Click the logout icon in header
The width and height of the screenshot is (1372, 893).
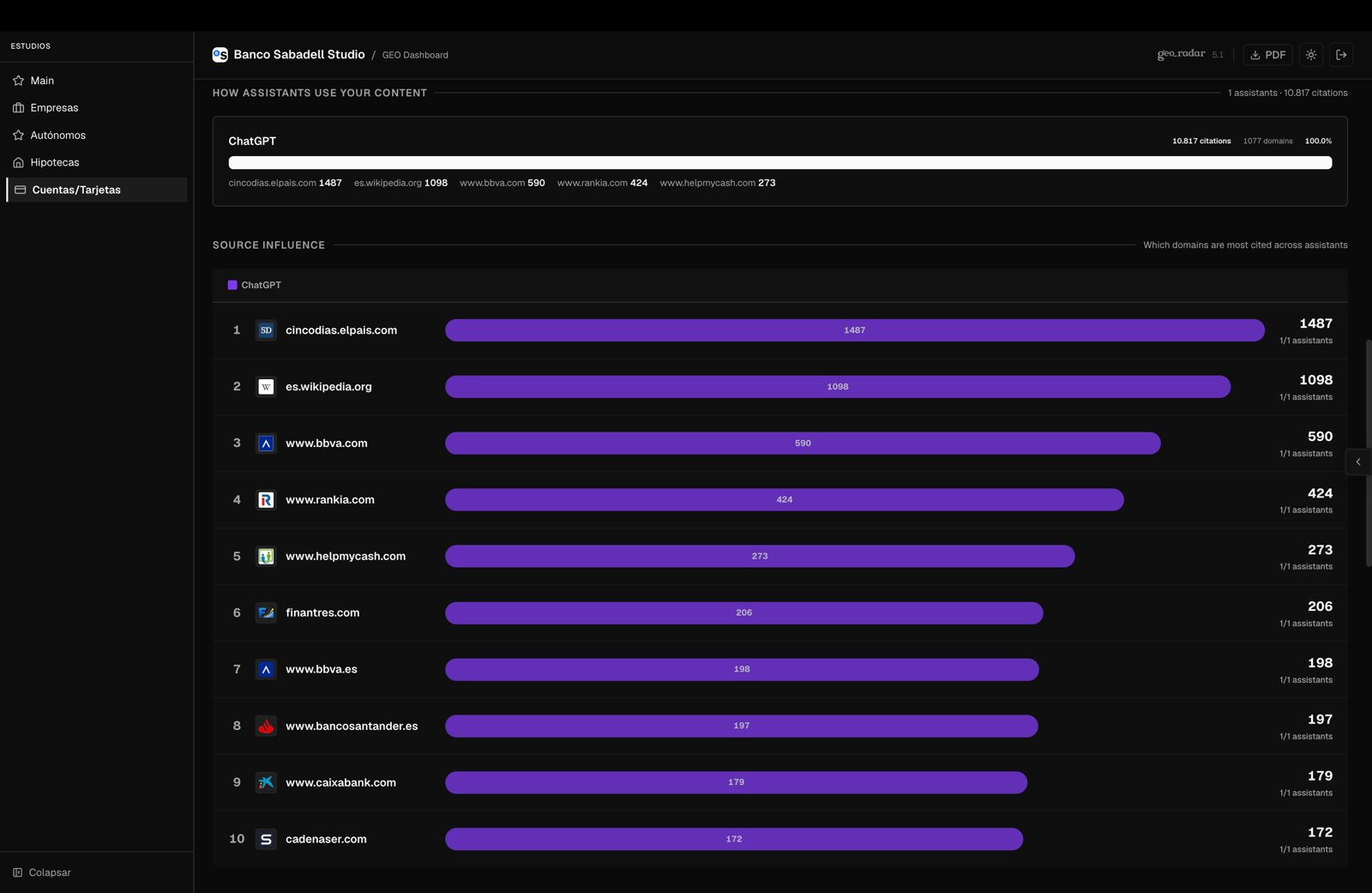click(x=1342, y=55)
